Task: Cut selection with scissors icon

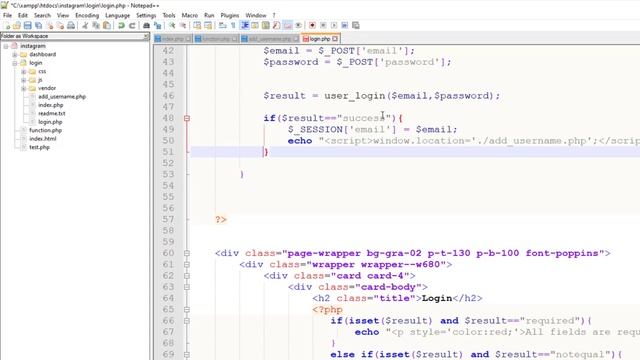Action: [x=85, y=25]
